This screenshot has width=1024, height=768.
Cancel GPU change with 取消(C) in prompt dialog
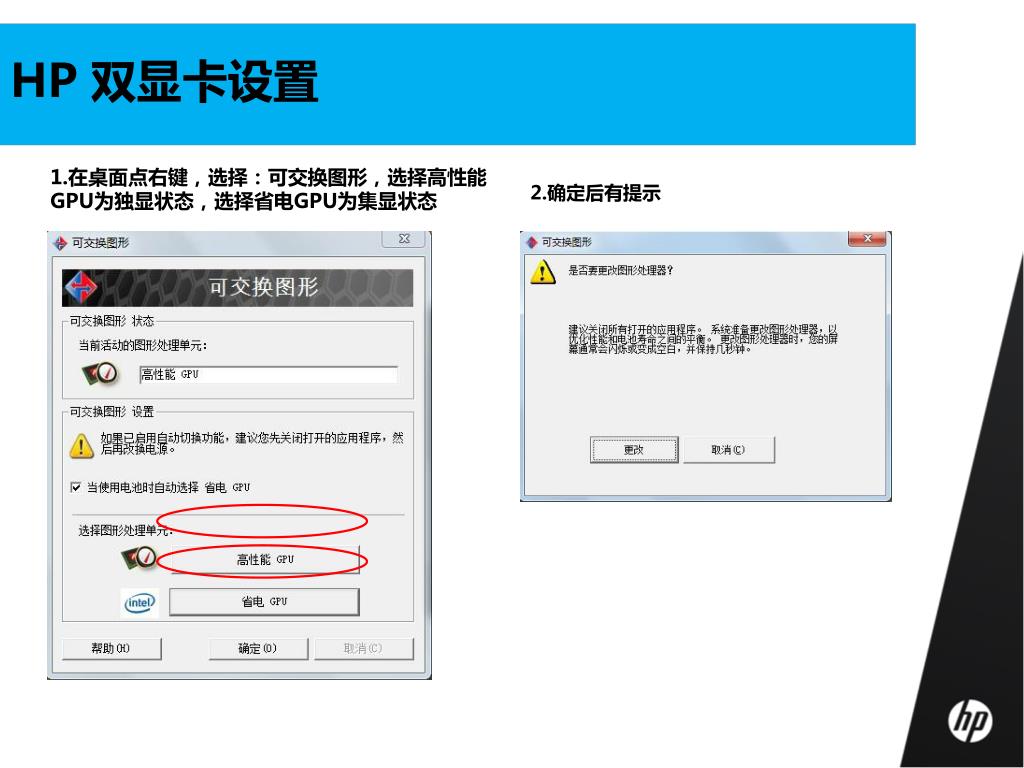[x=729, y=450]
